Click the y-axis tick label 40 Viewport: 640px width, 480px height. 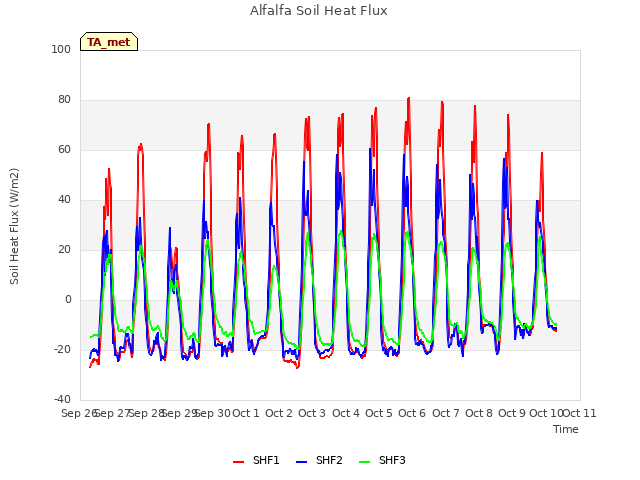click(64, 200)
